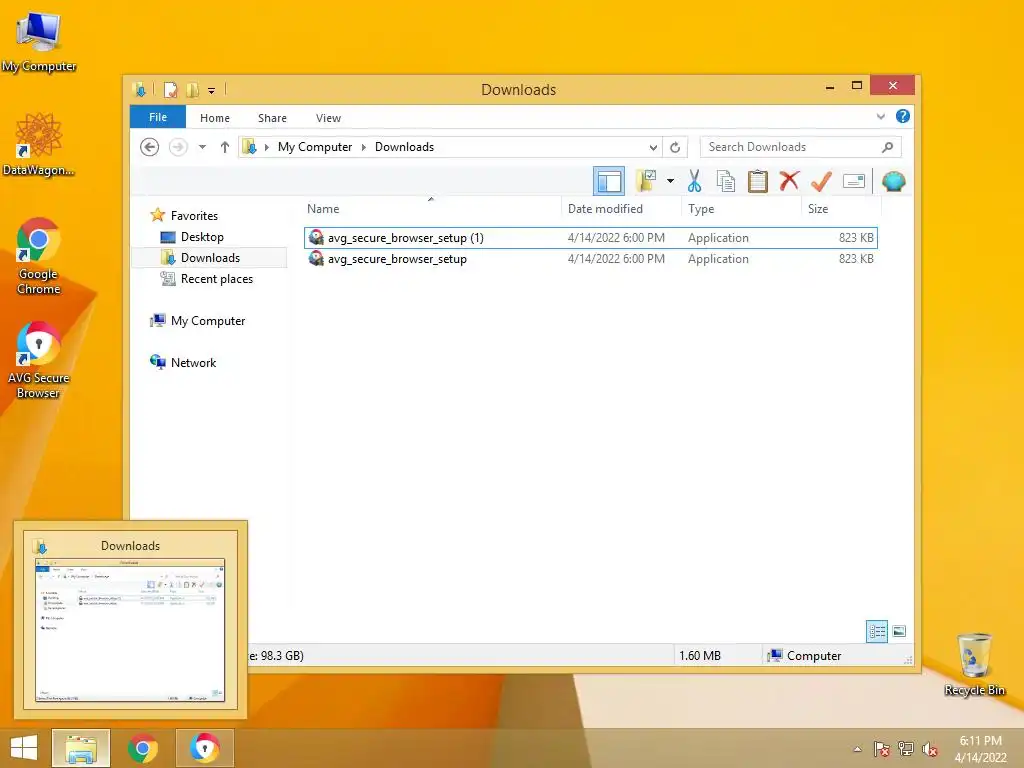Click the orange checkmark Properties icon

point(821,181)
